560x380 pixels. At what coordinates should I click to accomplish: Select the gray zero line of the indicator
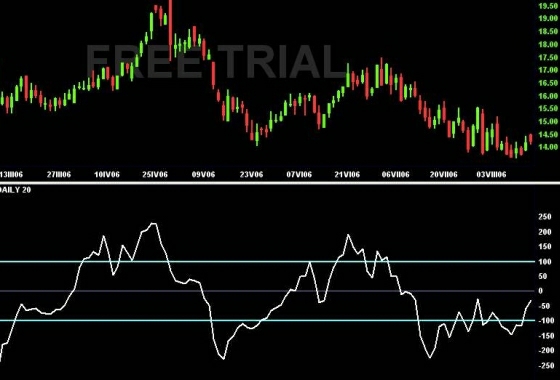click(x=268, y=291)
